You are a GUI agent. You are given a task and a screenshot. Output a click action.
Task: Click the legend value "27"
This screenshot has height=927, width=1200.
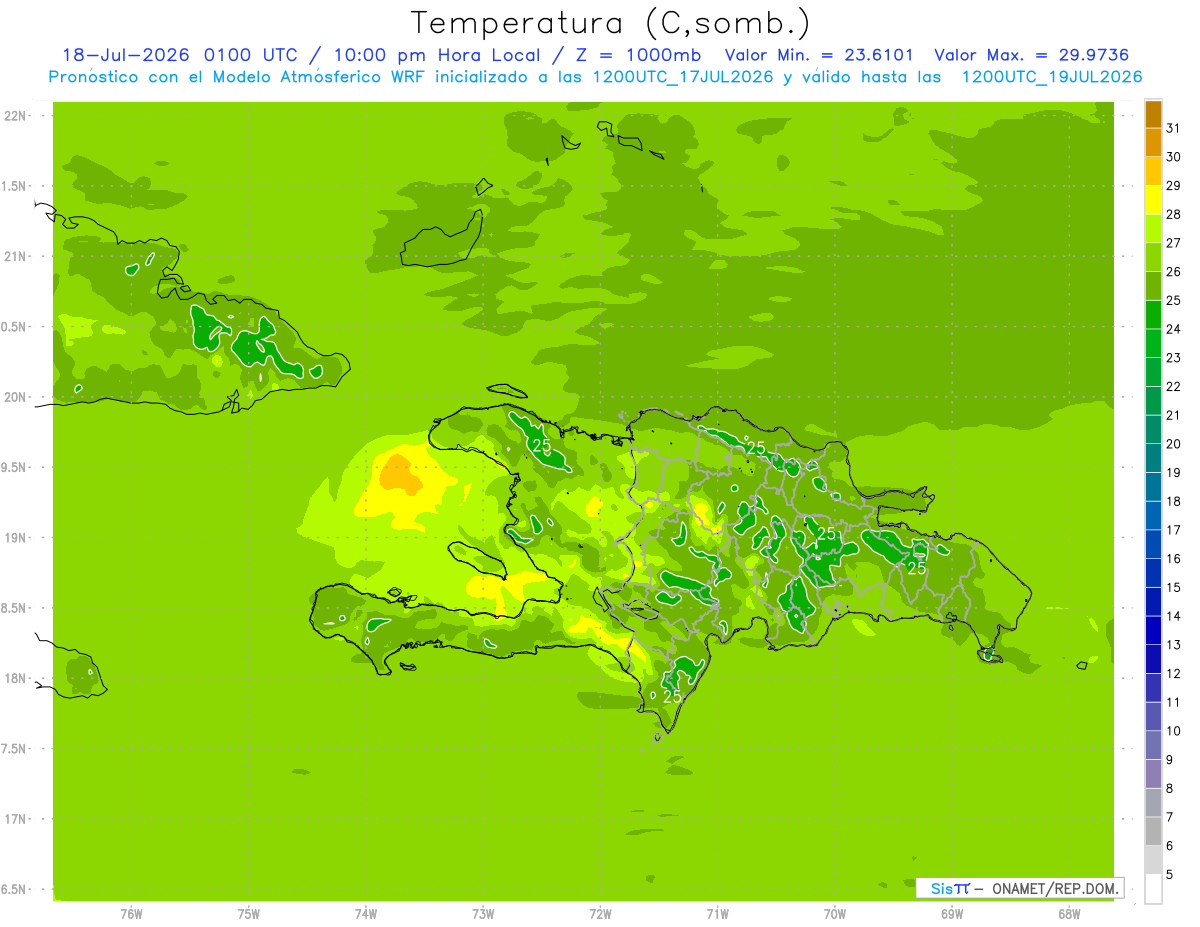1173,243
